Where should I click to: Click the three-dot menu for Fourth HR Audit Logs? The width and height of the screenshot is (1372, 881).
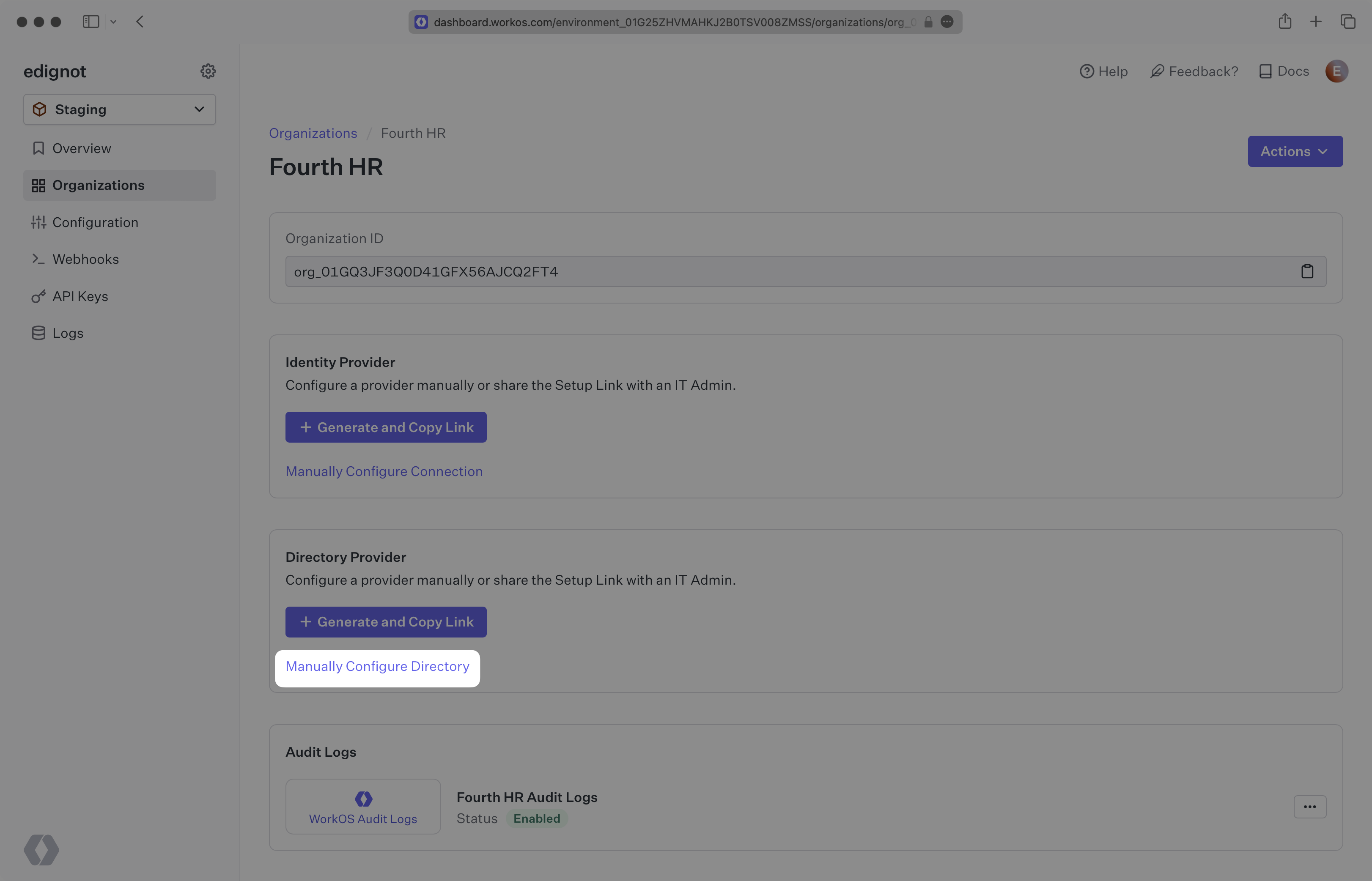tap(1310, 807)
